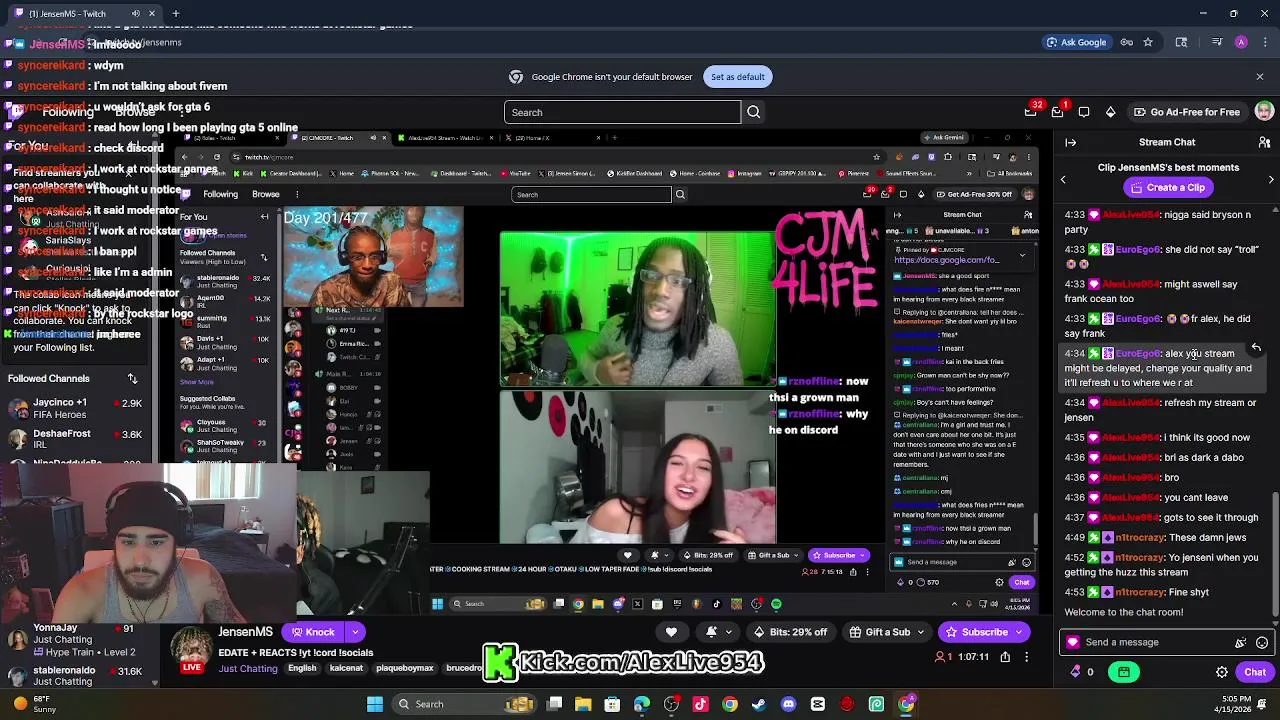Click the Knock button beside JensenMS
The width and height of the screenshot is (1280, 720).
pos(311,632)
